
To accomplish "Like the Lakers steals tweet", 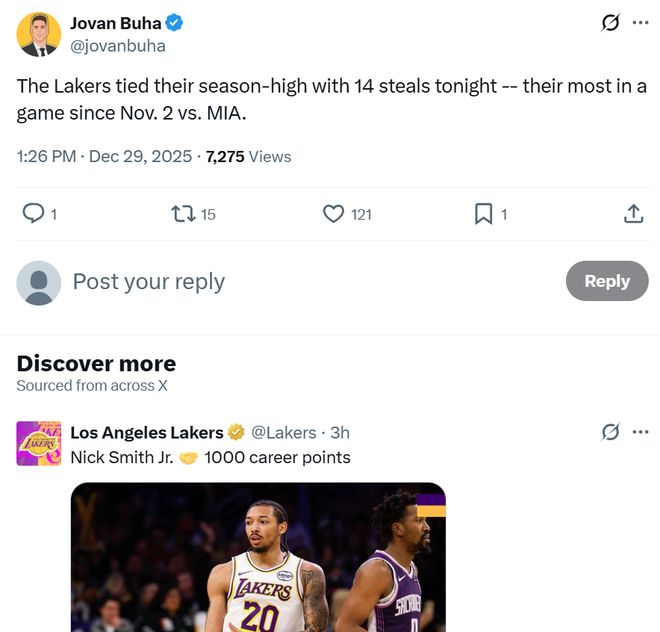I will click(x=334, y=213).
